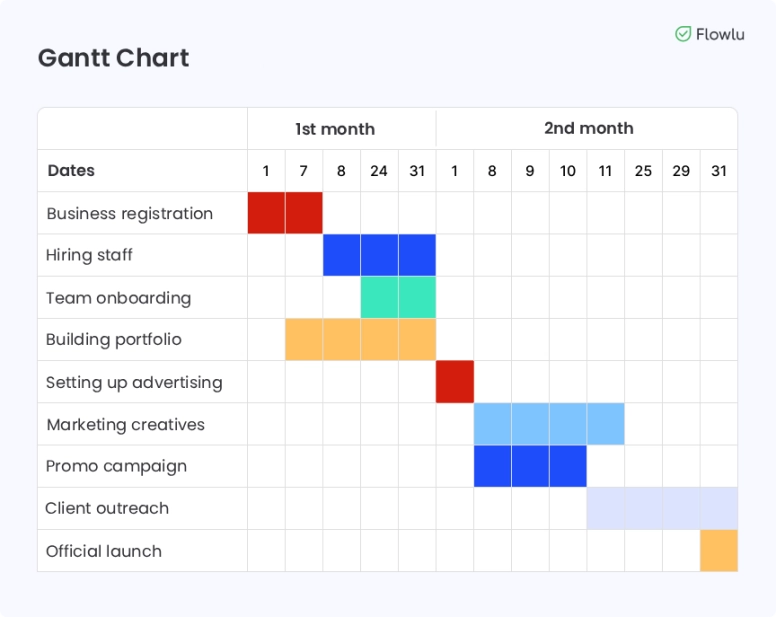Click the Flowlu checkmark logo icon
The height and width of the screenshot is (617, 776).
684,34
